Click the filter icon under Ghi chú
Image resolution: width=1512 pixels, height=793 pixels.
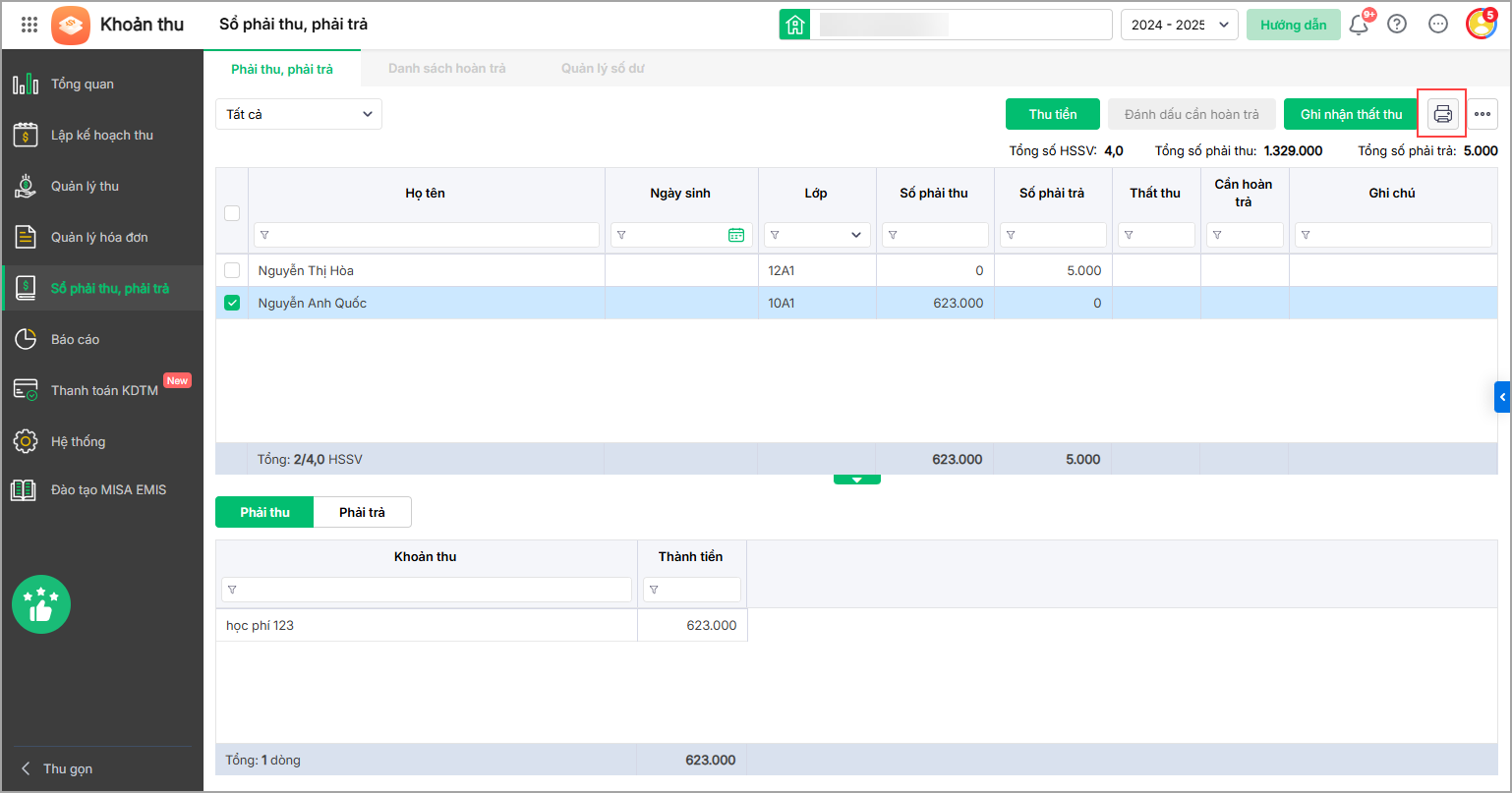click(1306, 235)
